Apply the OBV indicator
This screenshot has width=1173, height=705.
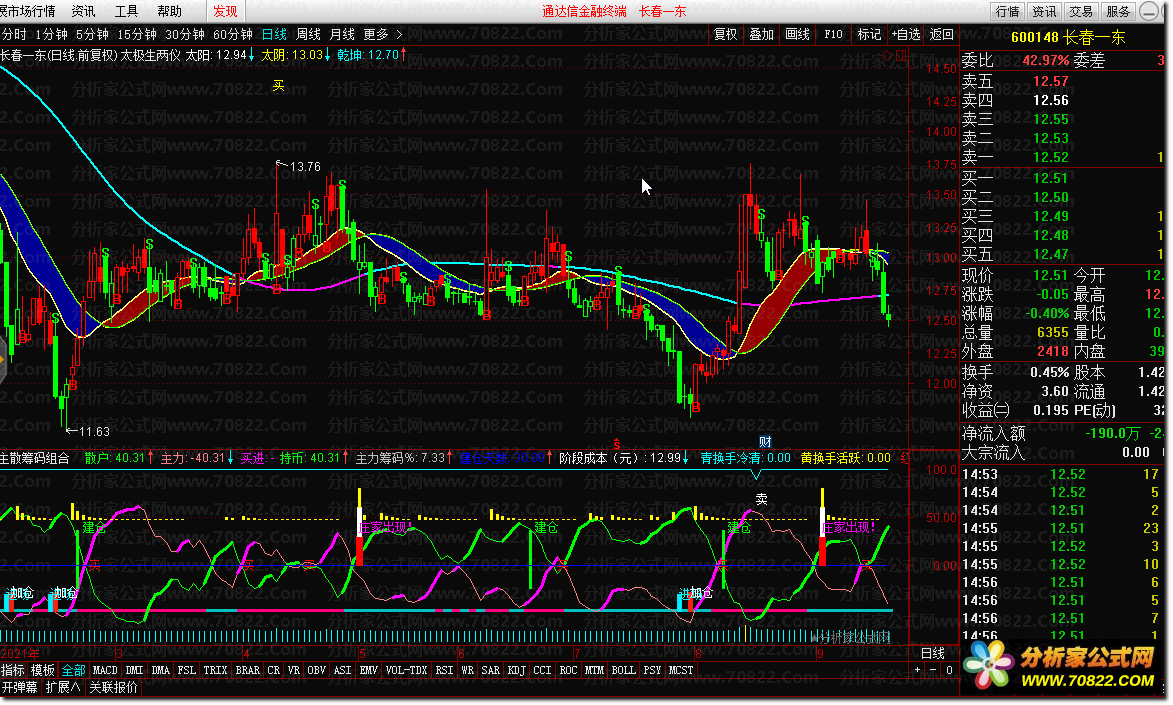click(316, 671)
